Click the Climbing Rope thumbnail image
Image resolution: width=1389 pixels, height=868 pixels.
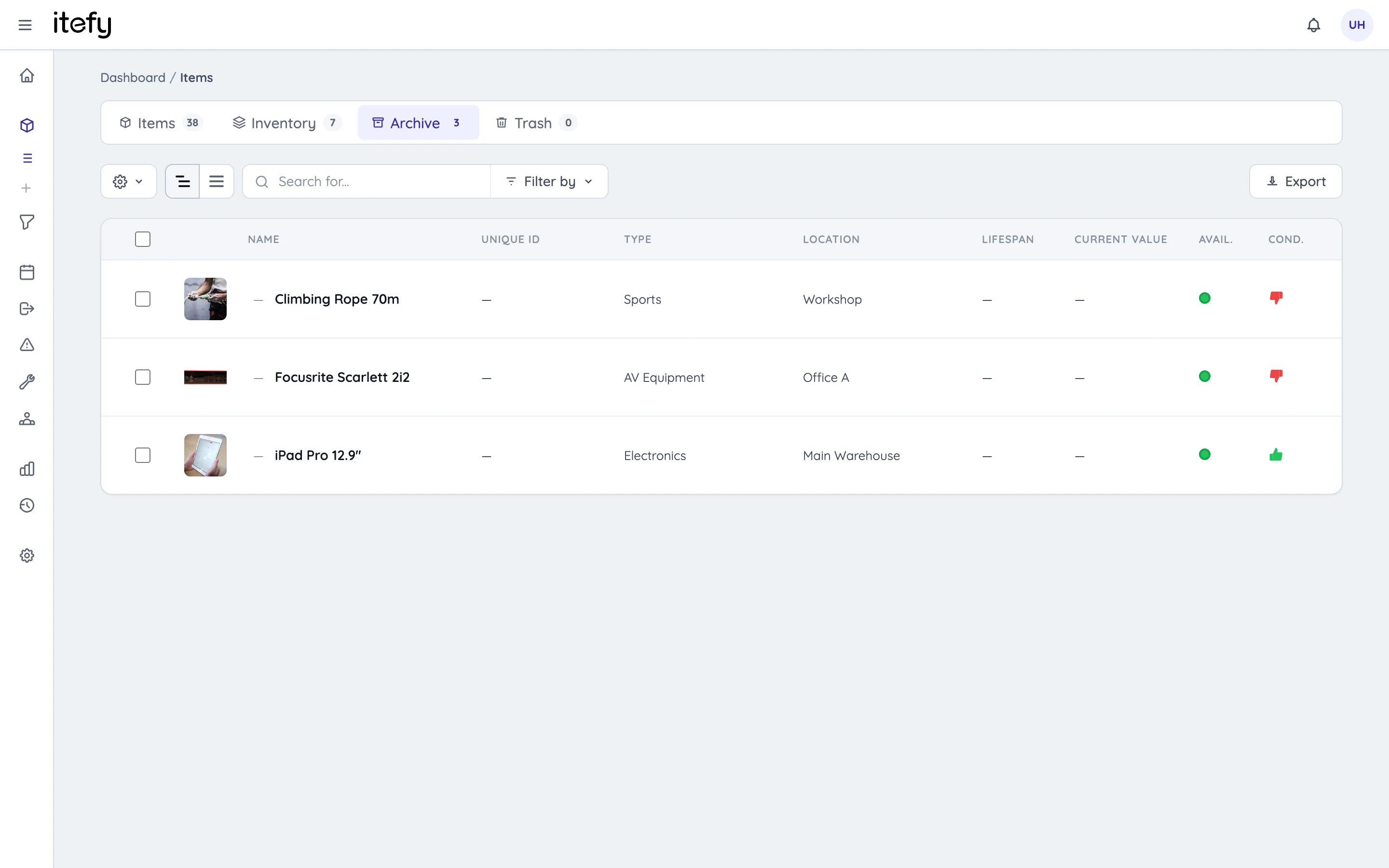pyautogui.click(x=205, y=299)
